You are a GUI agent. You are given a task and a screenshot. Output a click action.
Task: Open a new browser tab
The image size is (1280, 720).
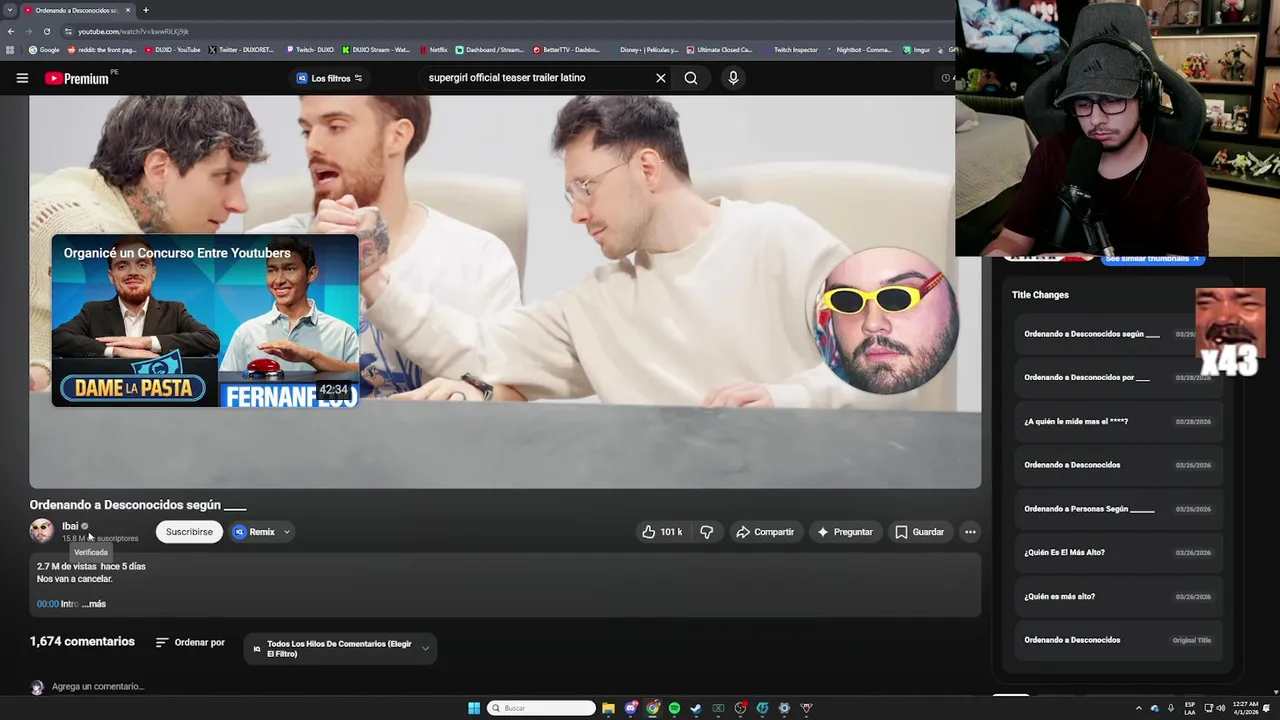145,10
